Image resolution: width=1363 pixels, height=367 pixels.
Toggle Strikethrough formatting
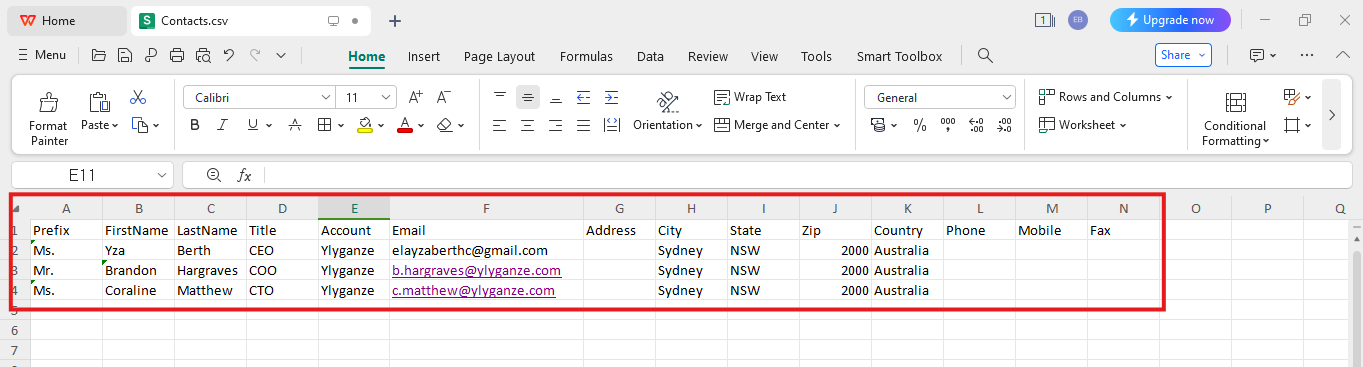pyautogui.click(x=295, y=125)
